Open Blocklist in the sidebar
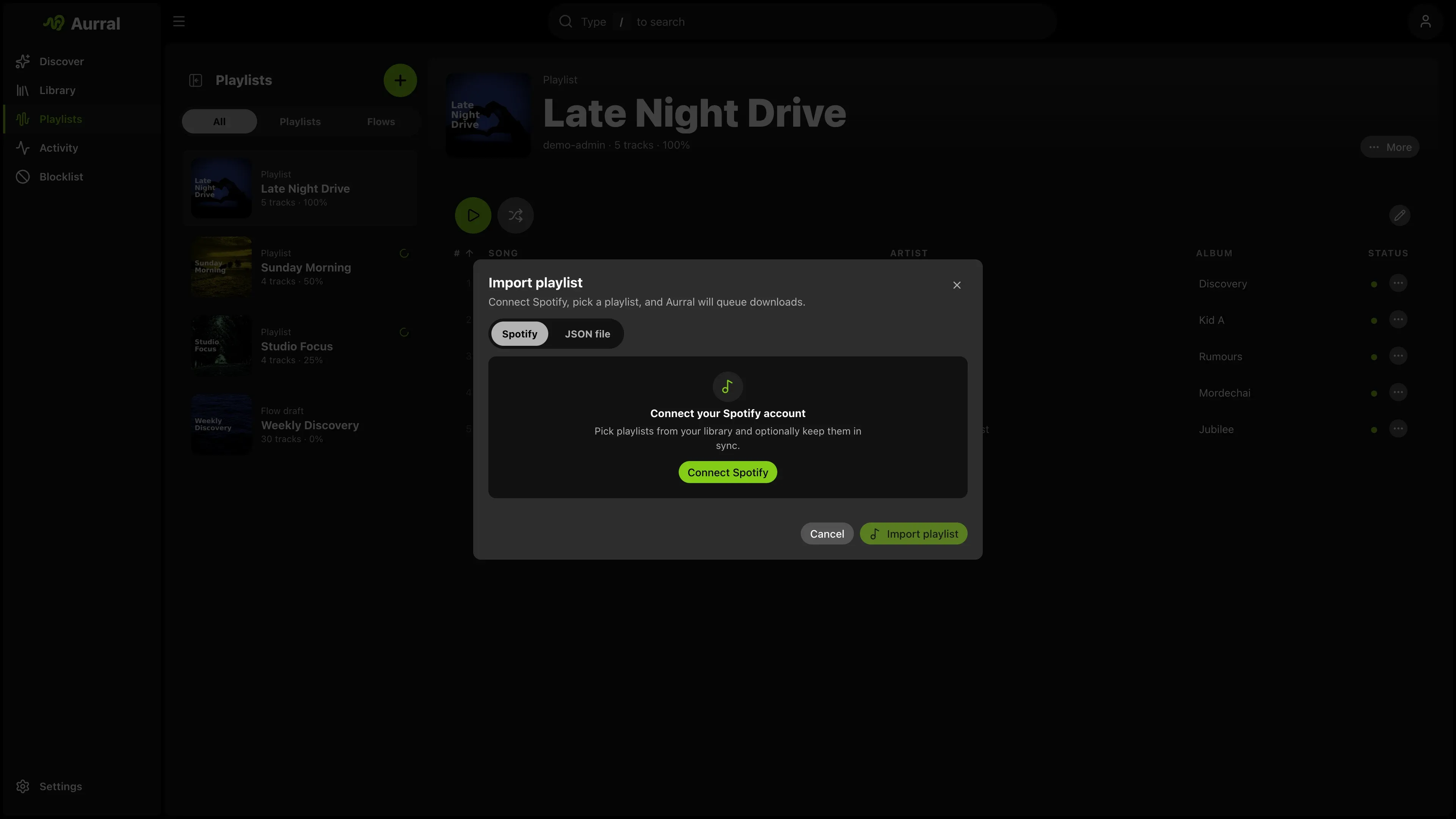Viewport: 1456px width, 819px height. tap(82, 176)
